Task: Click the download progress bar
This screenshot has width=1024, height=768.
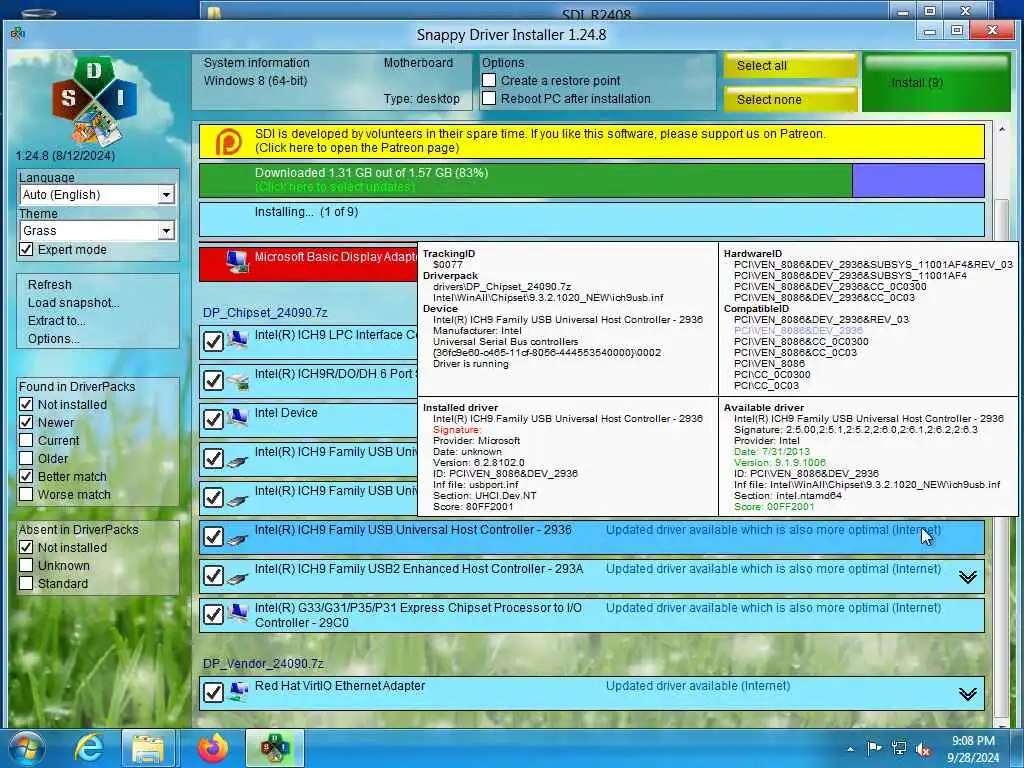Action: coord(592,180)
